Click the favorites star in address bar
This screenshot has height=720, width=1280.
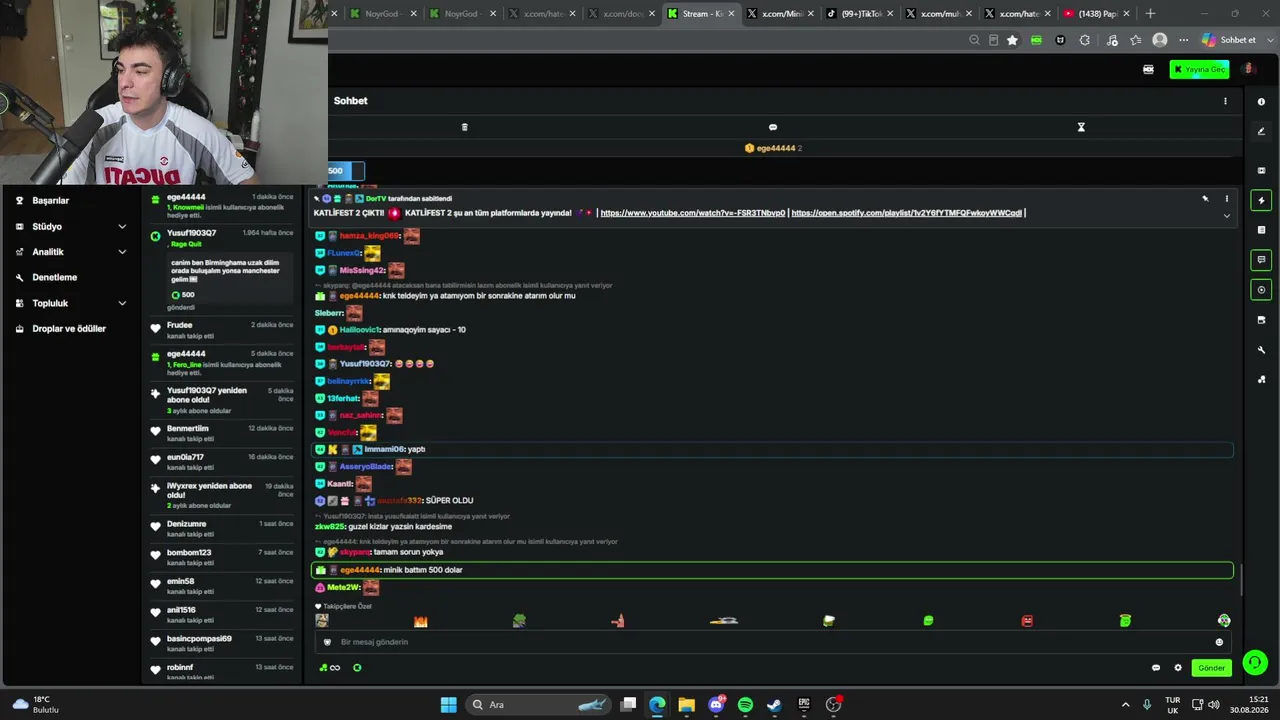1012,40
